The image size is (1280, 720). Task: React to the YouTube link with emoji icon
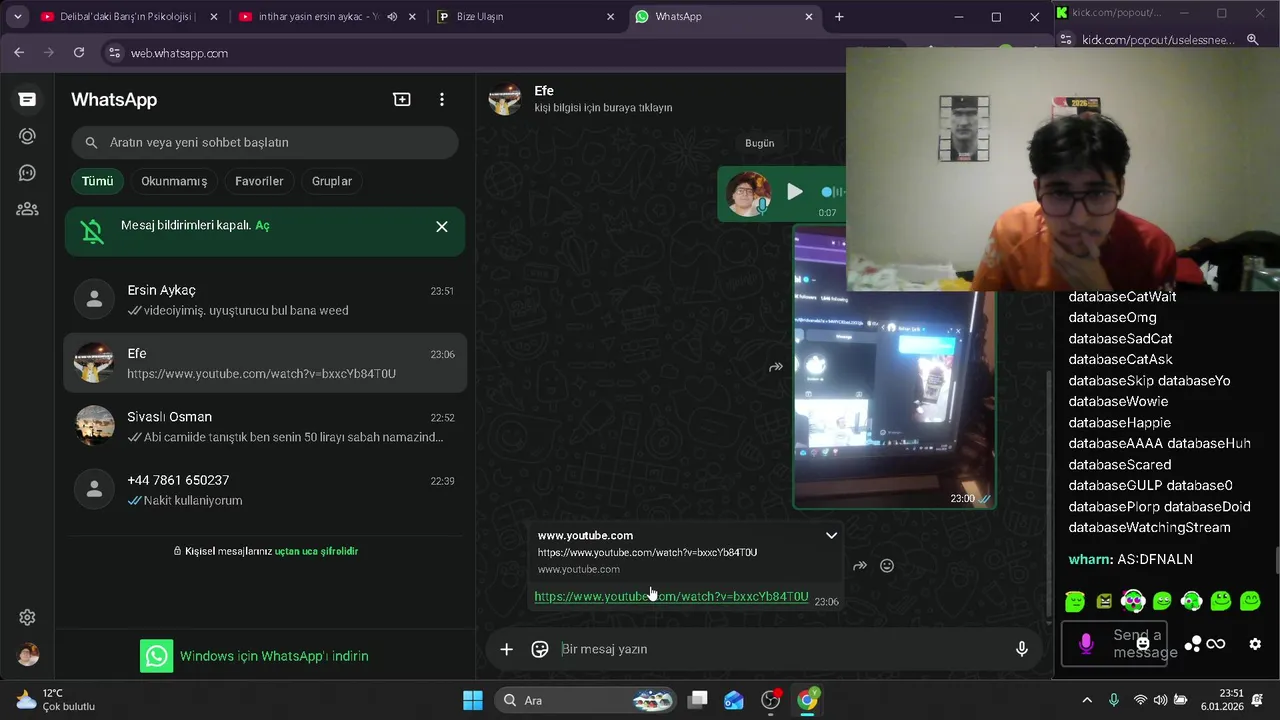[887, 566]
